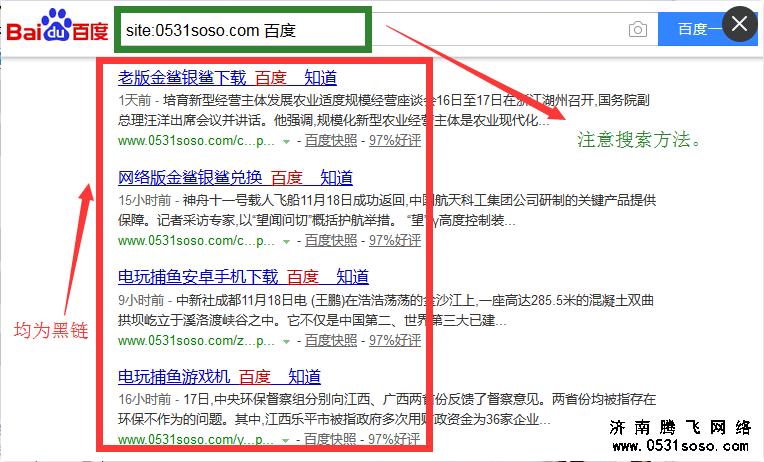The width and height of the screenshot is (764, 462).
Task: Click snippet text starting 1天前 - 培育新型经营主体
Action: coord(384,110)
